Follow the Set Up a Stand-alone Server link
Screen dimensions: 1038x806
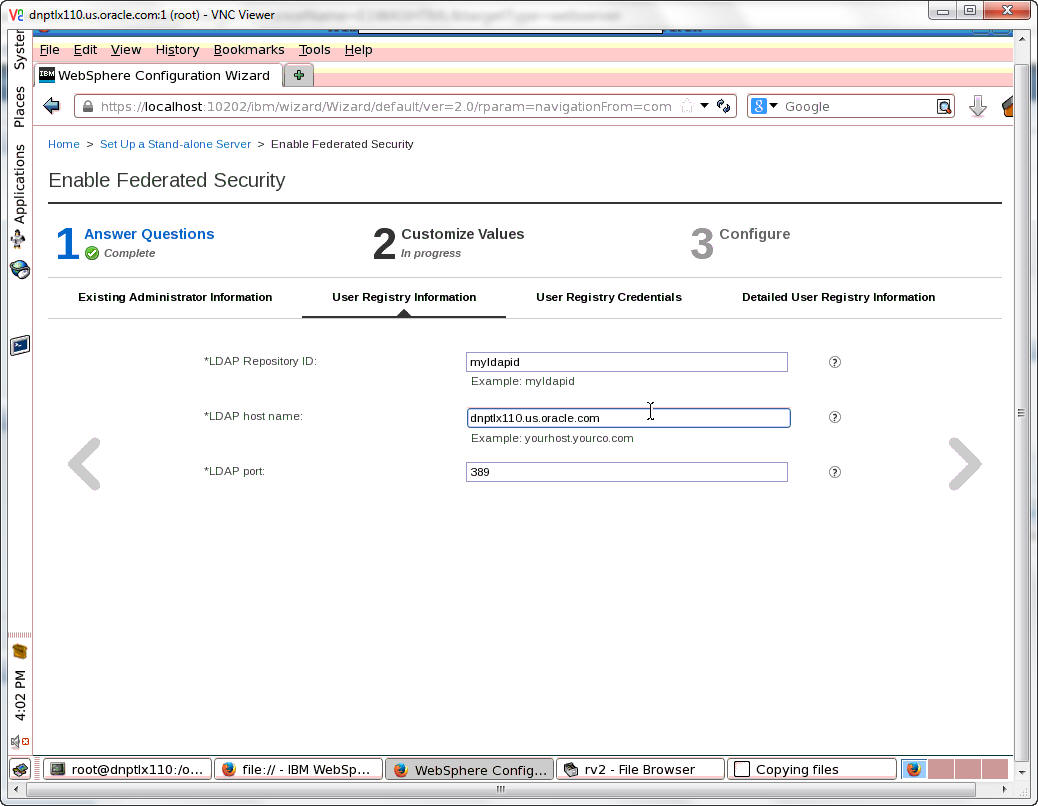click(x=175, y=144)
